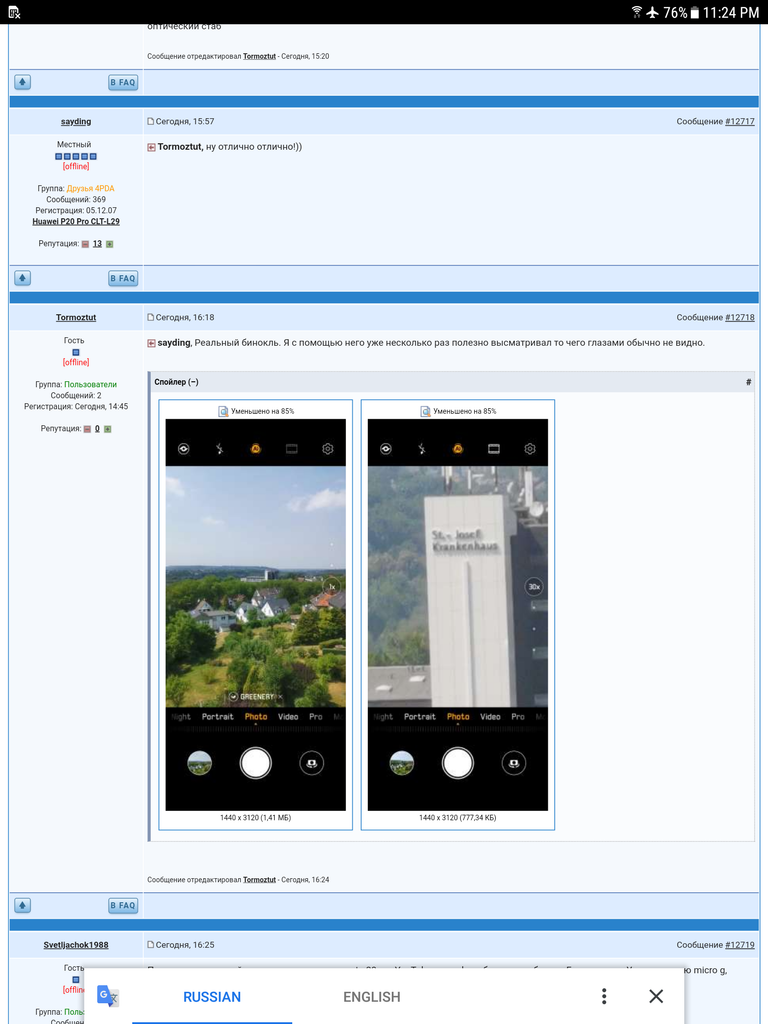The height and width of the screenshot is (1024, 768).
Task: Tap the notification icon in the status bar
Action: pyautogui.click(x=14, y=12)
